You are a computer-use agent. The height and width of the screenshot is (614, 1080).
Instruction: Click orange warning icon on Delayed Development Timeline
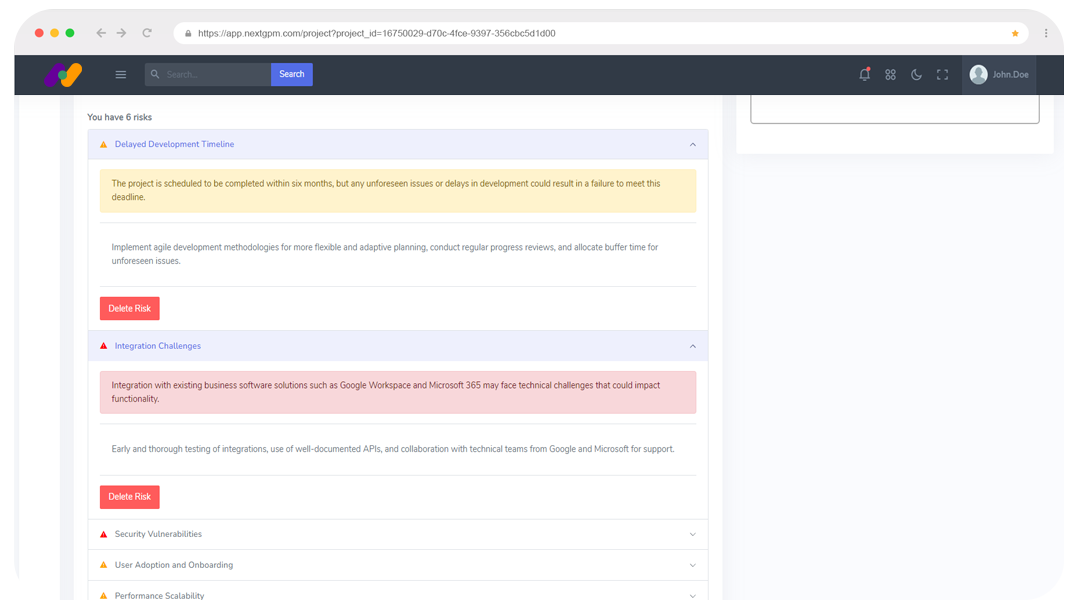click(x=103, y=145)
